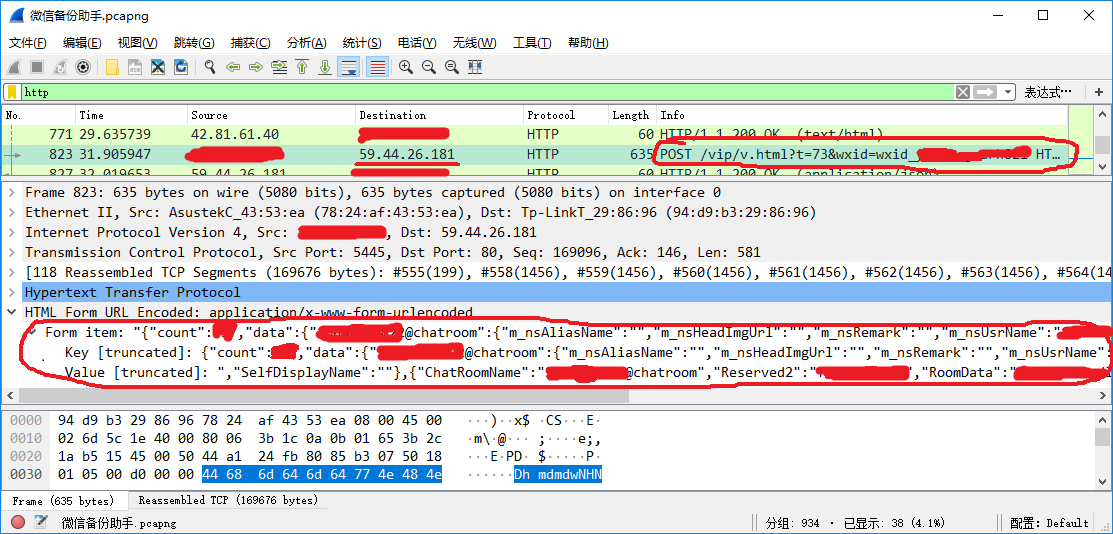Screen dimensions: 1113x534
Task: Collapse the Form item node
Action: (x=32, y=332)
